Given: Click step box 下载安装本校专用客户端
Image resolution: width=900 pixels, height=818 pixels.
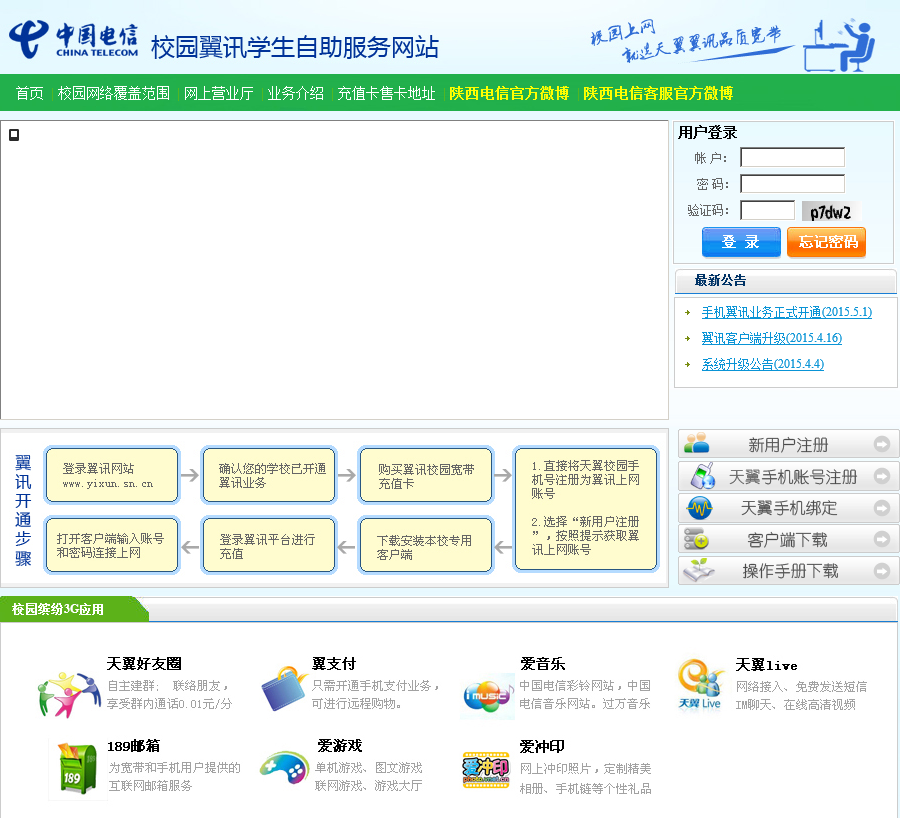Looking at the screenshot, I should (425, 545).
